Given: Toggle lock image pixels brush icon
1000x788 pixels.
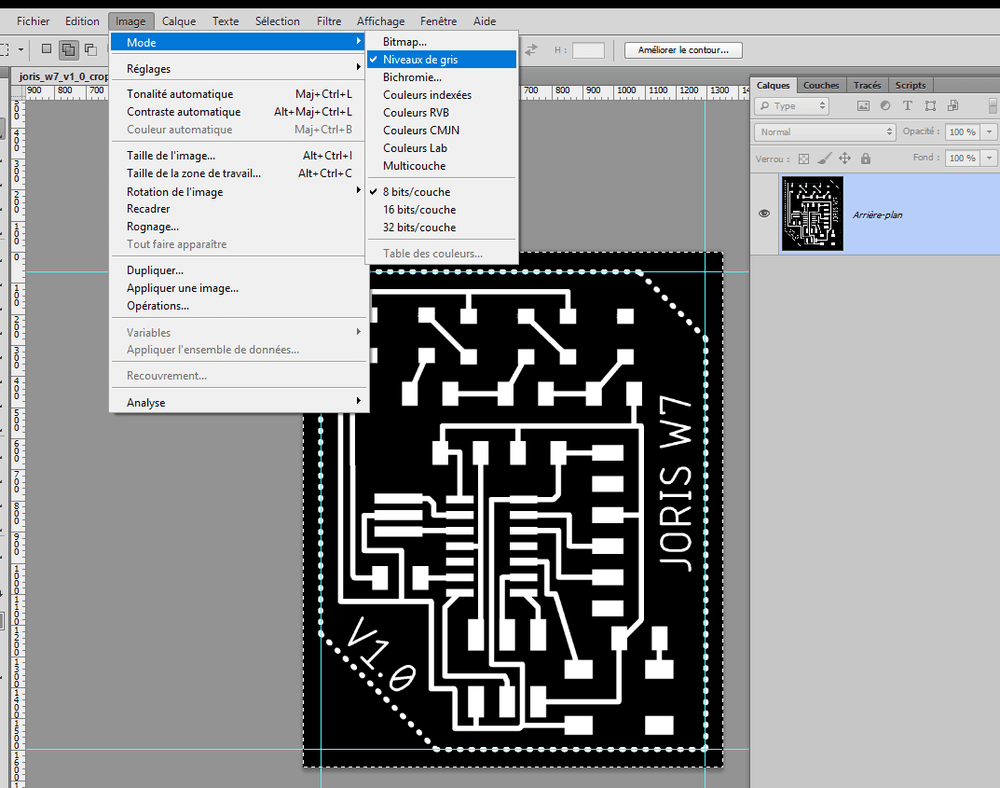Looking at the screenshot, I should click(825, 158).
